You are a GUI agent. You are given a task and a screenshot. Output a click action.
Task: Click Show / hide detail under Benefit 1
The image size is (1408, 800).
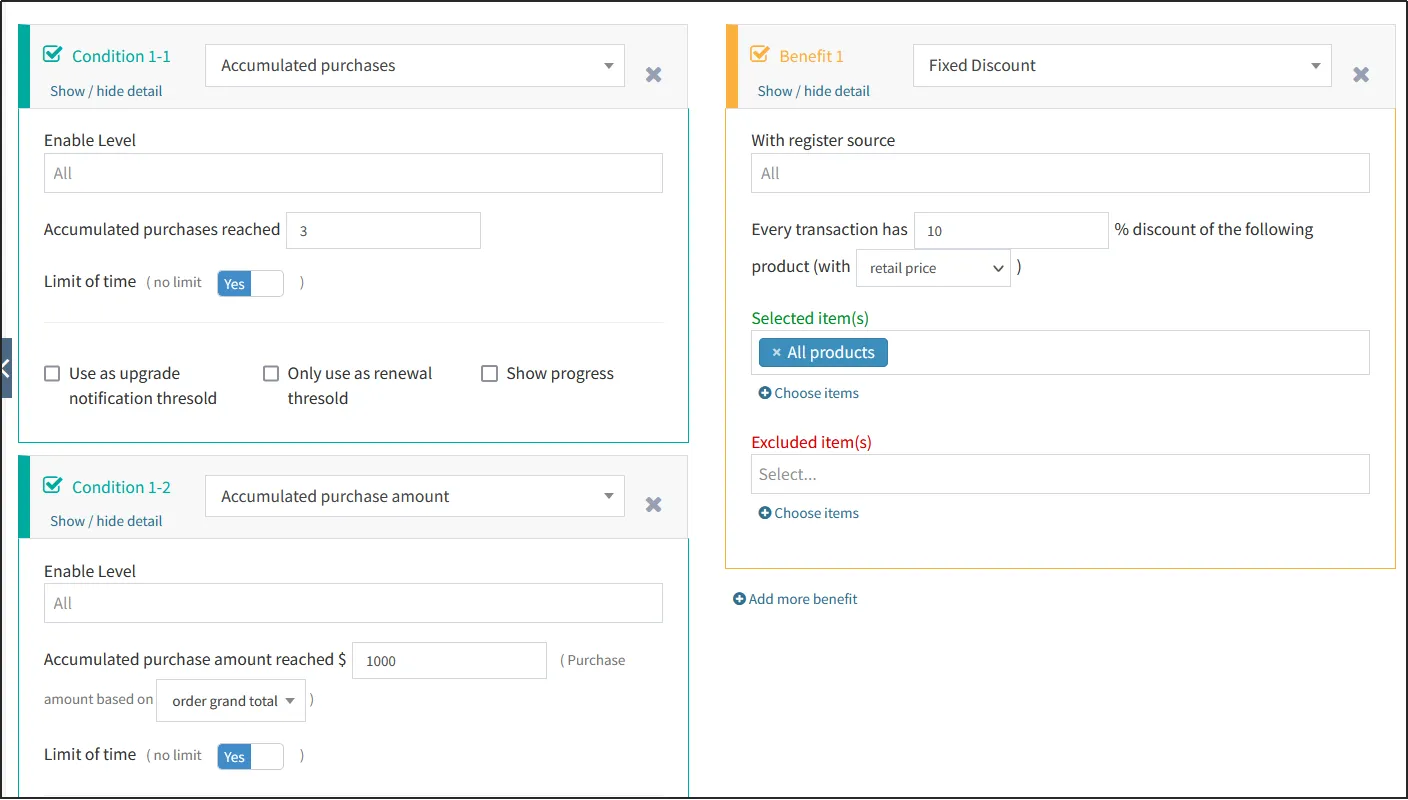pyautogui.click(x=813, y=91)
